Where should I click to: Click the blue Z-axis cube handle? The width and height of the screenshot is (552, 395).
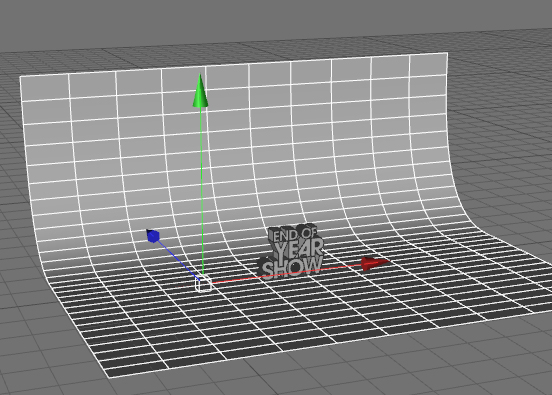click(153, 236)
